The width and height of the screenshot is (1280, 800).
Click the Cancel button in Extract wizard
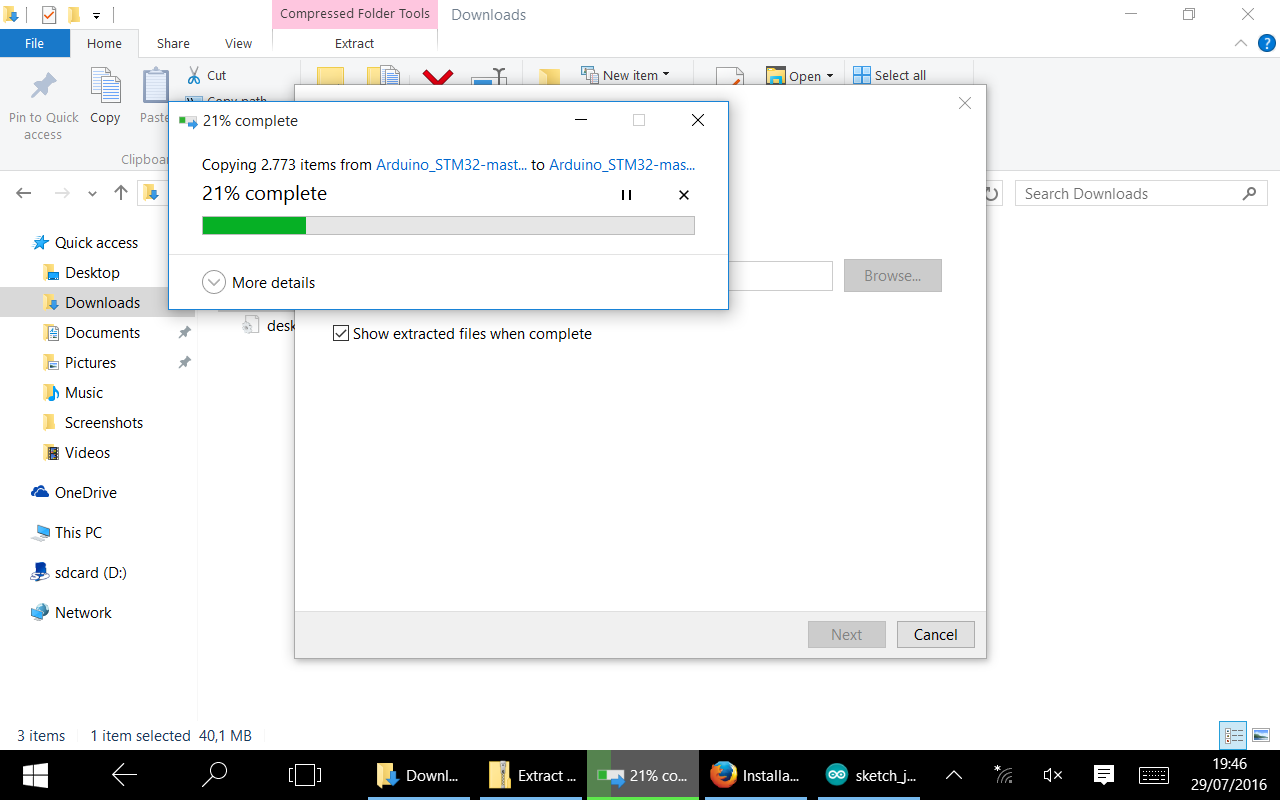coord(936,635)
